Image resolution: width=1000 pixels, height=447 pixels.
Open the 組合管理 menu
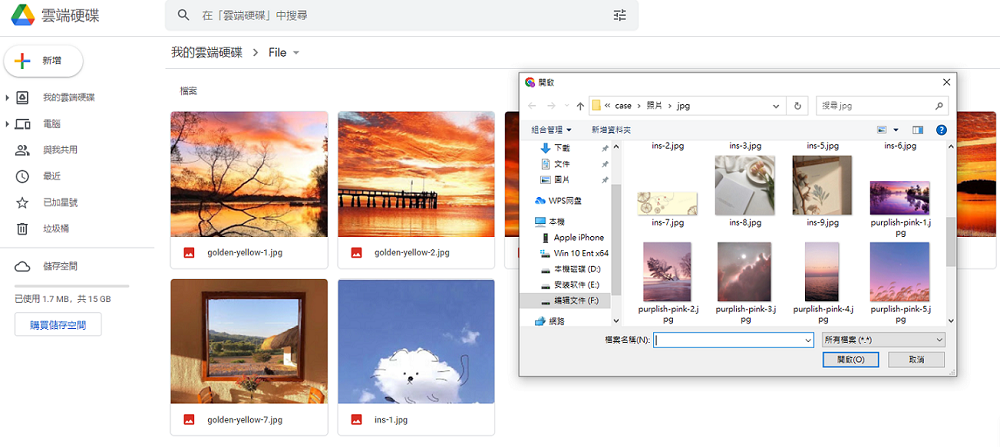pyautogui.click(x=551, y=130)
